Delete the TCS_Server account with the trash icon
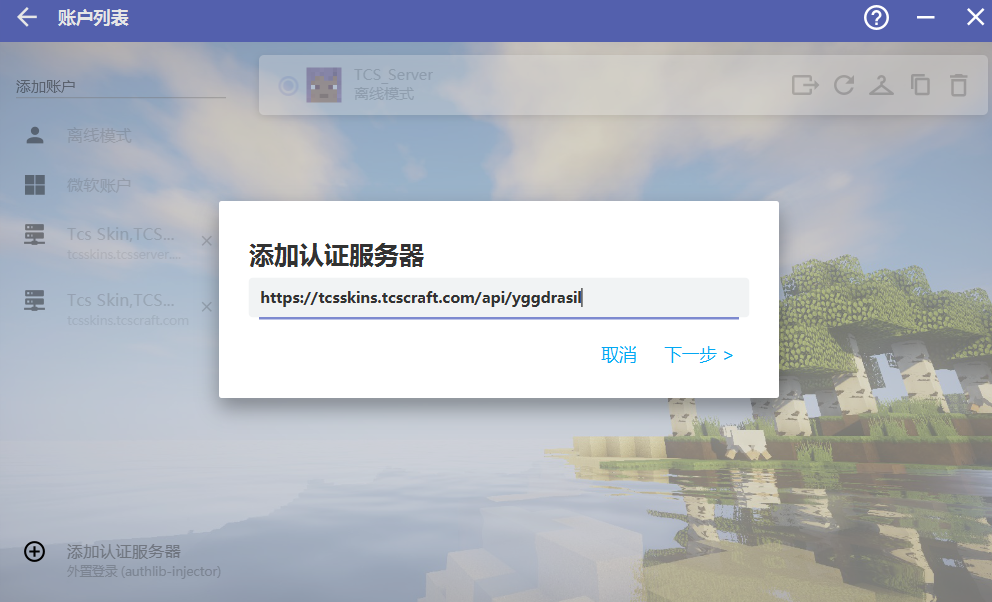The height and width of the screenshot is (602, 992). [x=958, y=85]
